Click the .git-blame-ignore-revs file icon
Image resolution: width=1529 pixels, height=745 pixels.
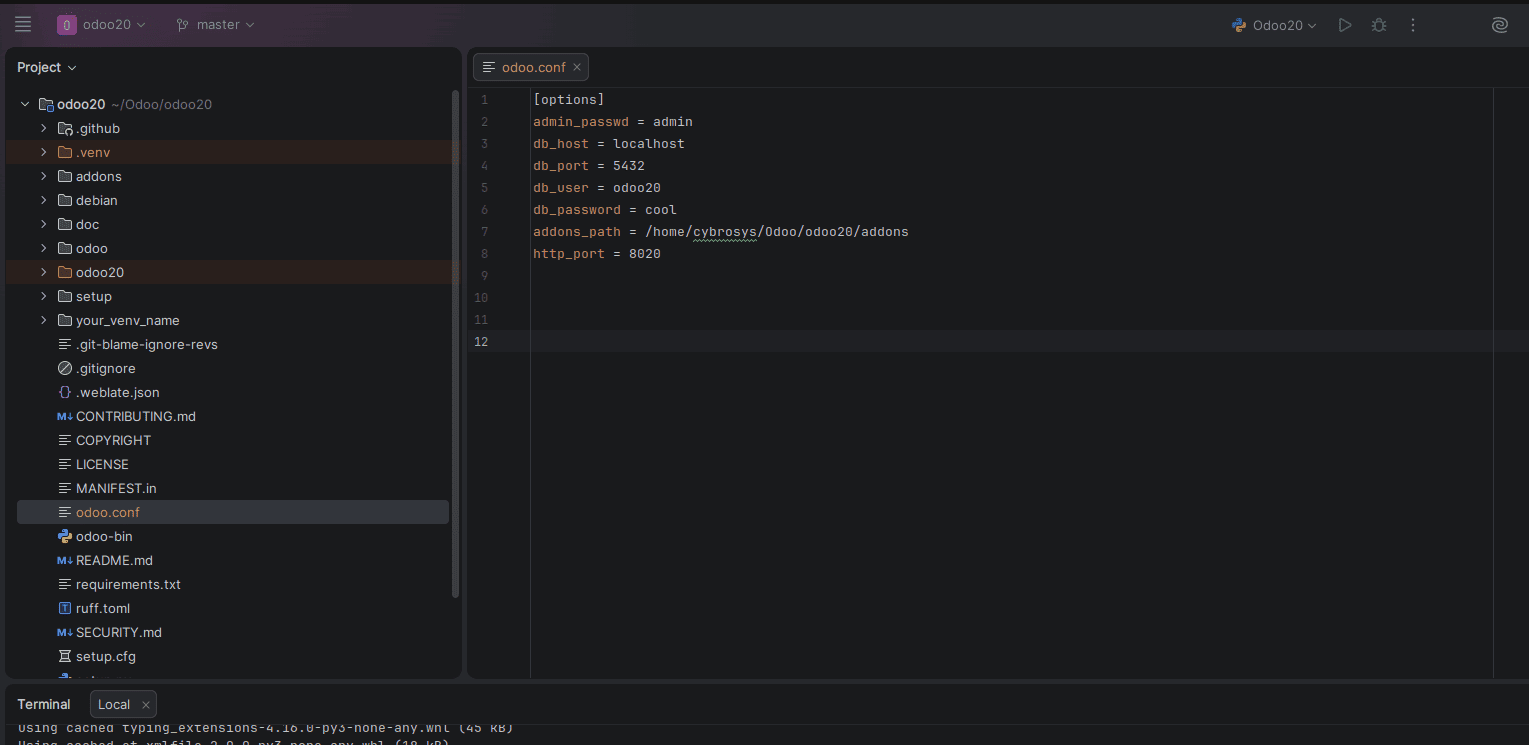[65, 344]
